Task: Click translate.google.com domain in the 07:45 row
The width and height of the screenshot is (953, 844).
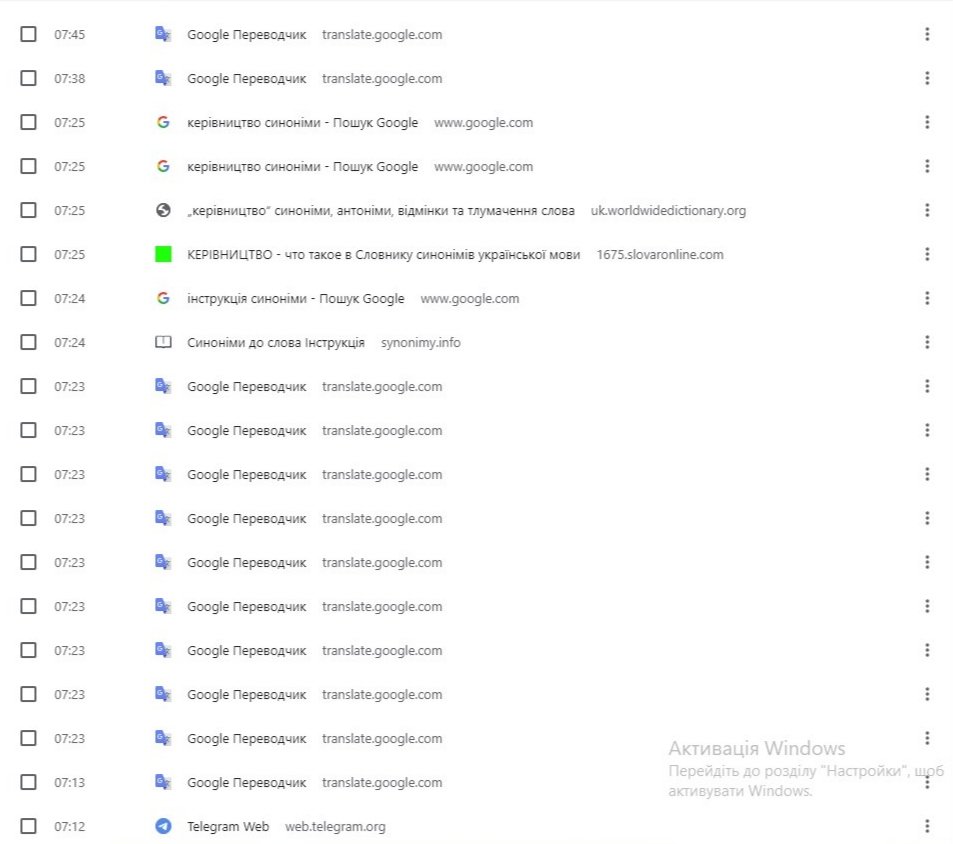Action: (x=382, y=35)
